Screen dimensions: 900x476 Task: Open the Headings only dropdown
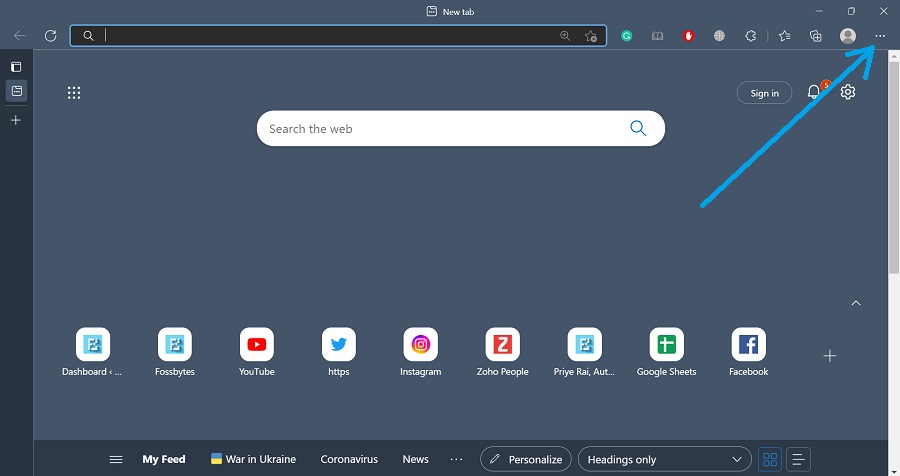click(665, 459)
